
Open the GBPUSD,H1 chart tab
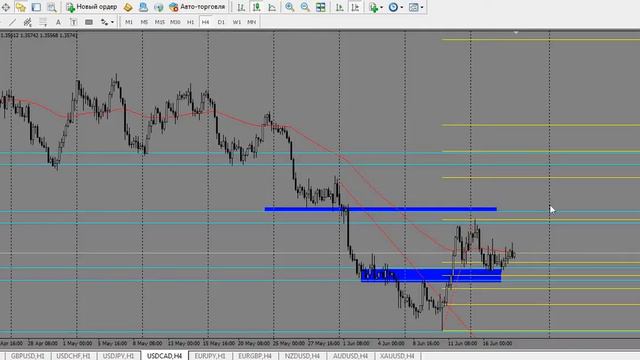[27, 356]
